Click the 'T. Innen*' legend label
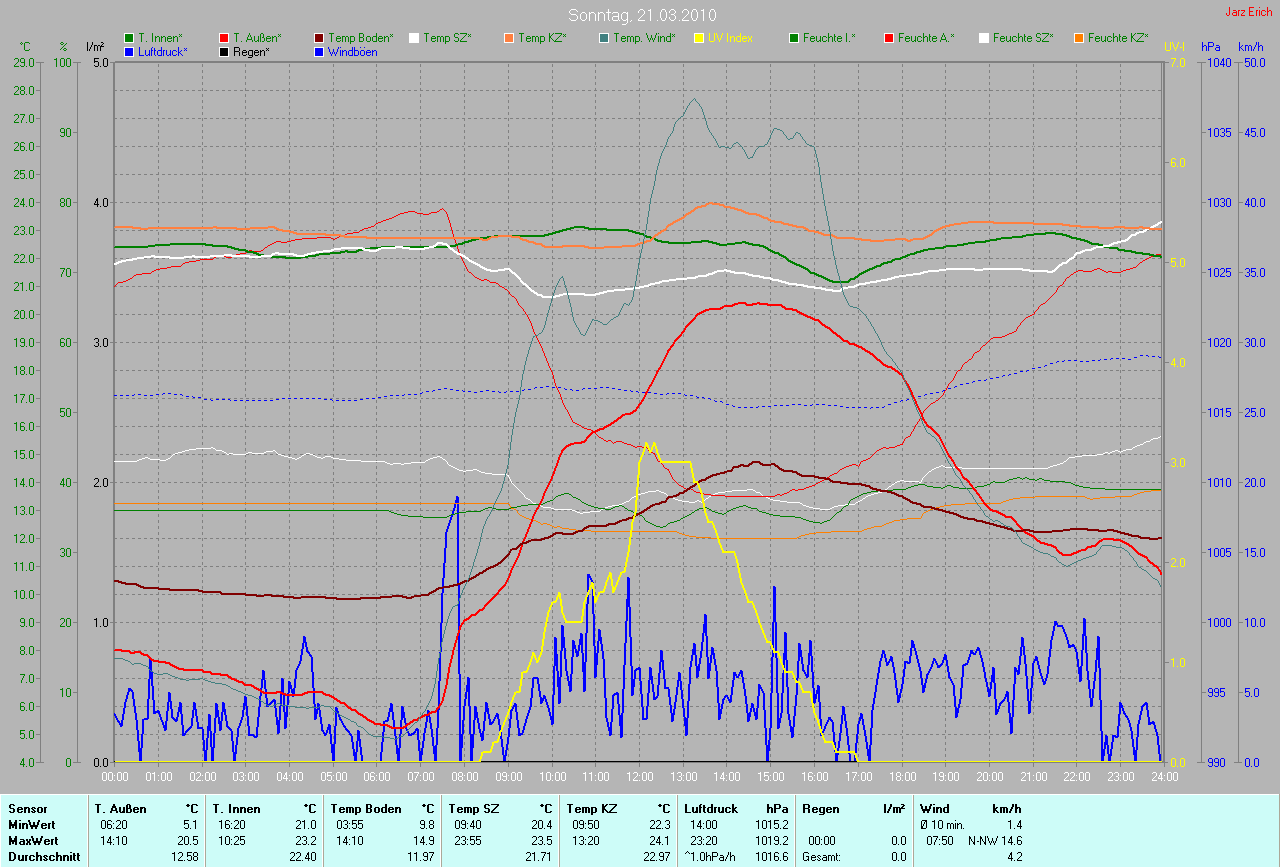1280x867 pixels. coord(160,38)
